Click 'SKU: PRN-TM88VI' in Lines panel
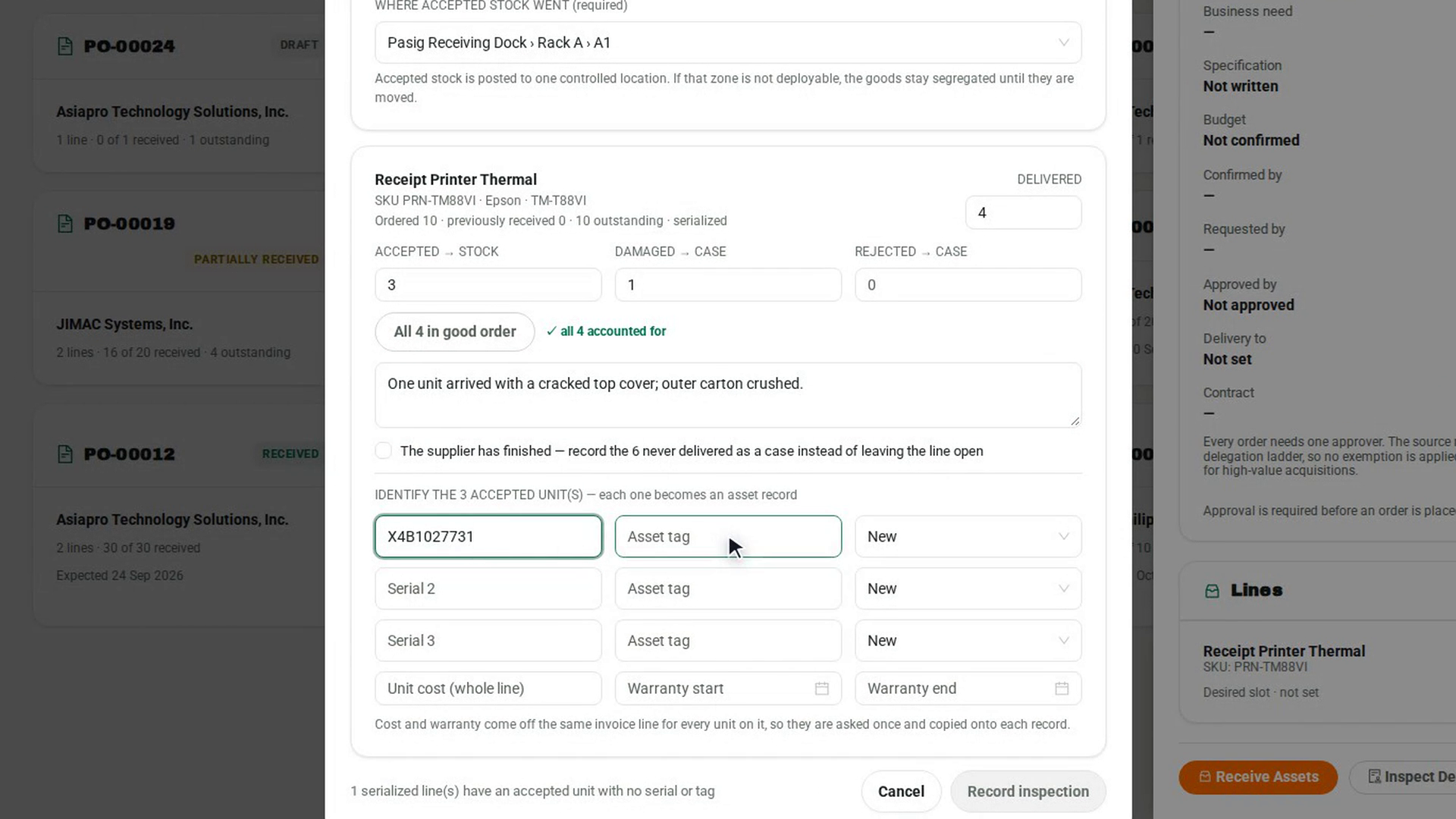 tap(1255, 667)
